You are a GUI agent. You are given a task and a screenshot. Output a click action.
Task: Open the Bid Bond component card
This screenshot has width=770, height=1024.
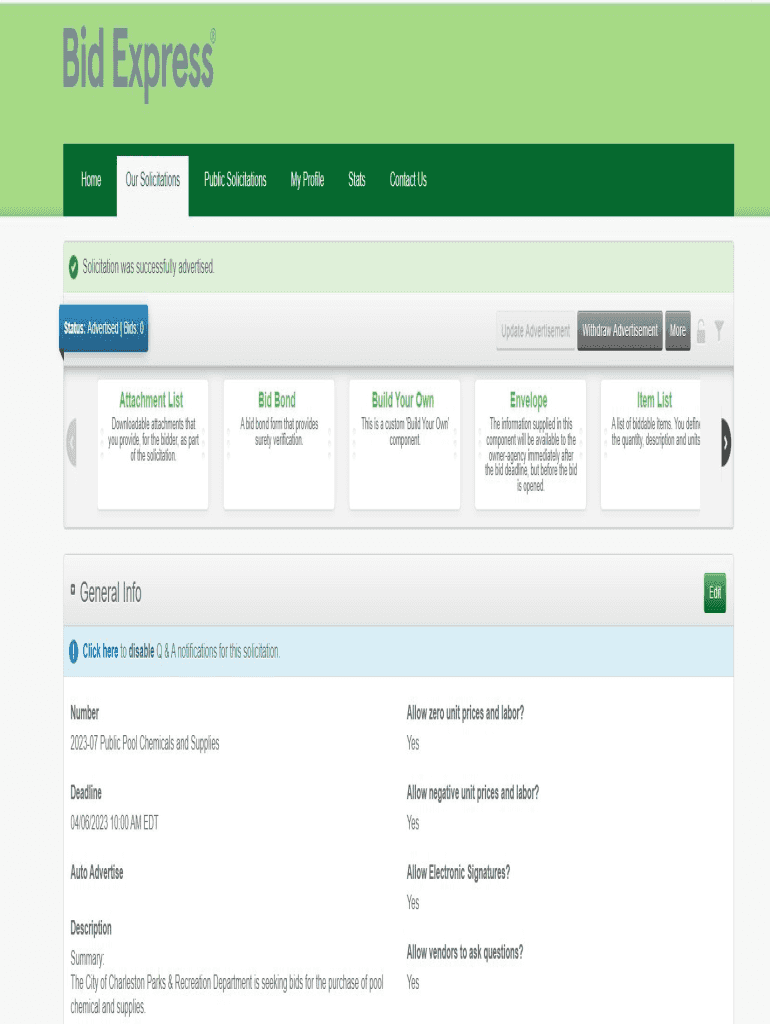(277, 443)
